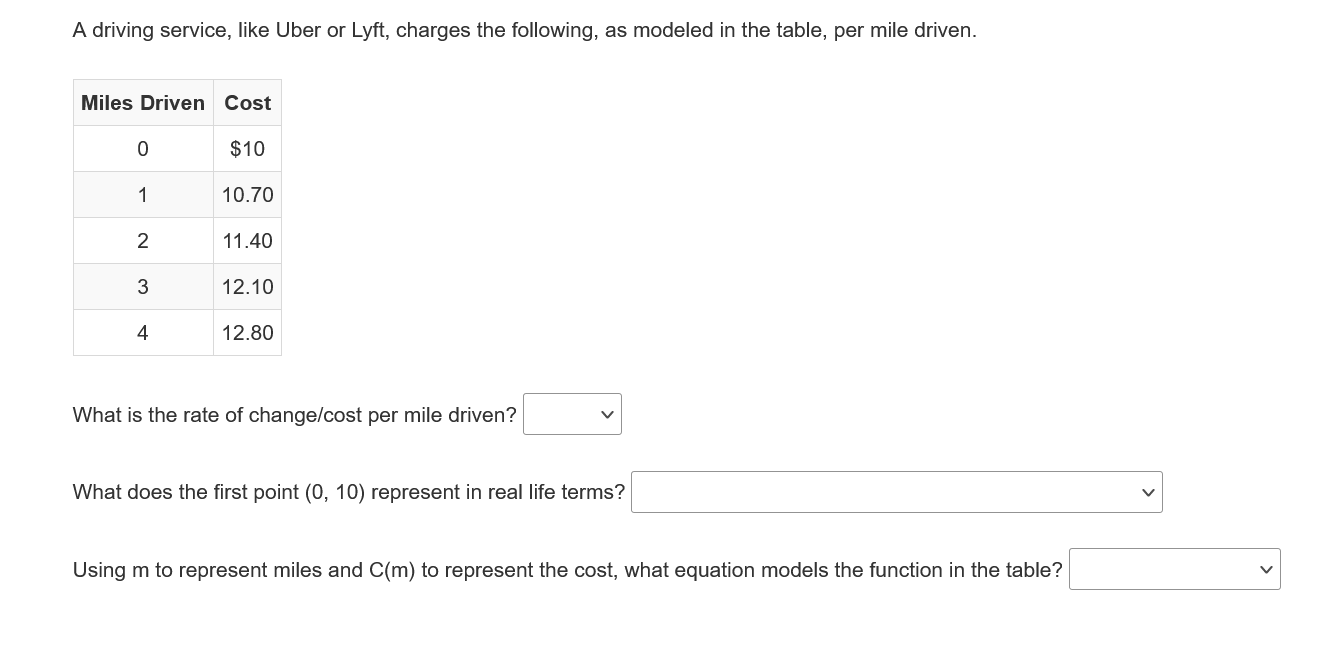Select the cost cell showing $10
The height and width of the screenshot is (672, 1328).
(247, 148)
